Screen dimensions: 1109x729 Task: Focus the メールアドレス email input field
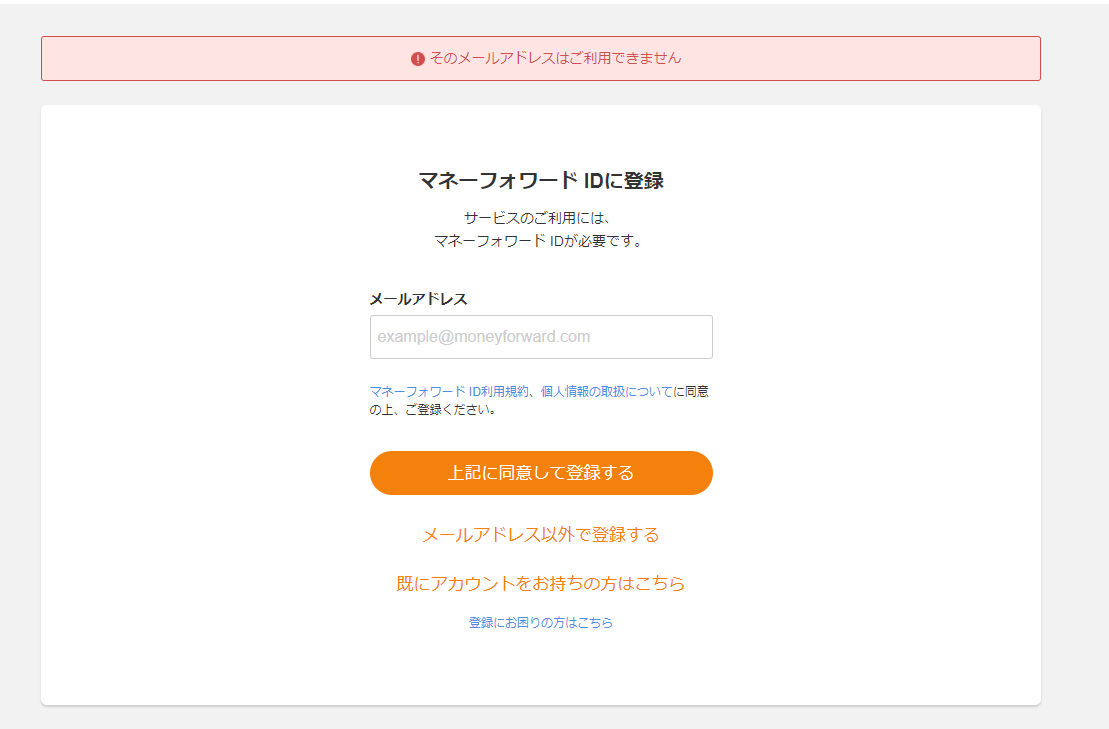coord(541,337)
